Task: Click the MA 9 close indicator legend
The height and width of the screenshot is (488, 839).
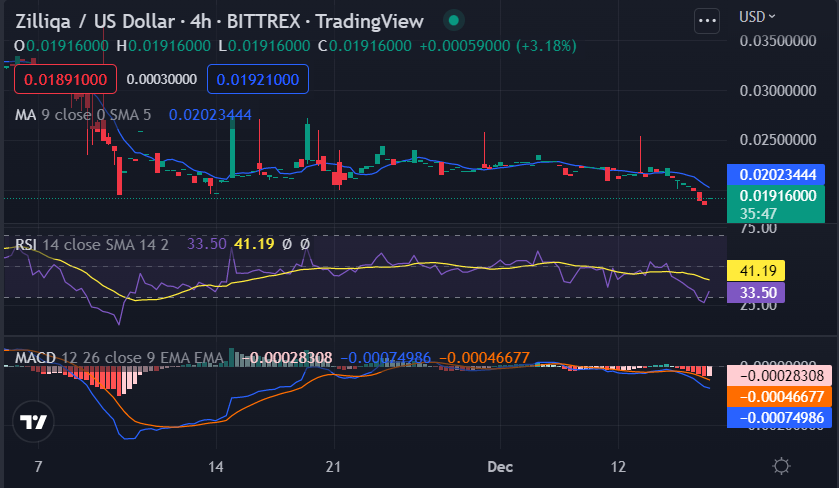Action: pyautogui.click(x=83, y=115)
